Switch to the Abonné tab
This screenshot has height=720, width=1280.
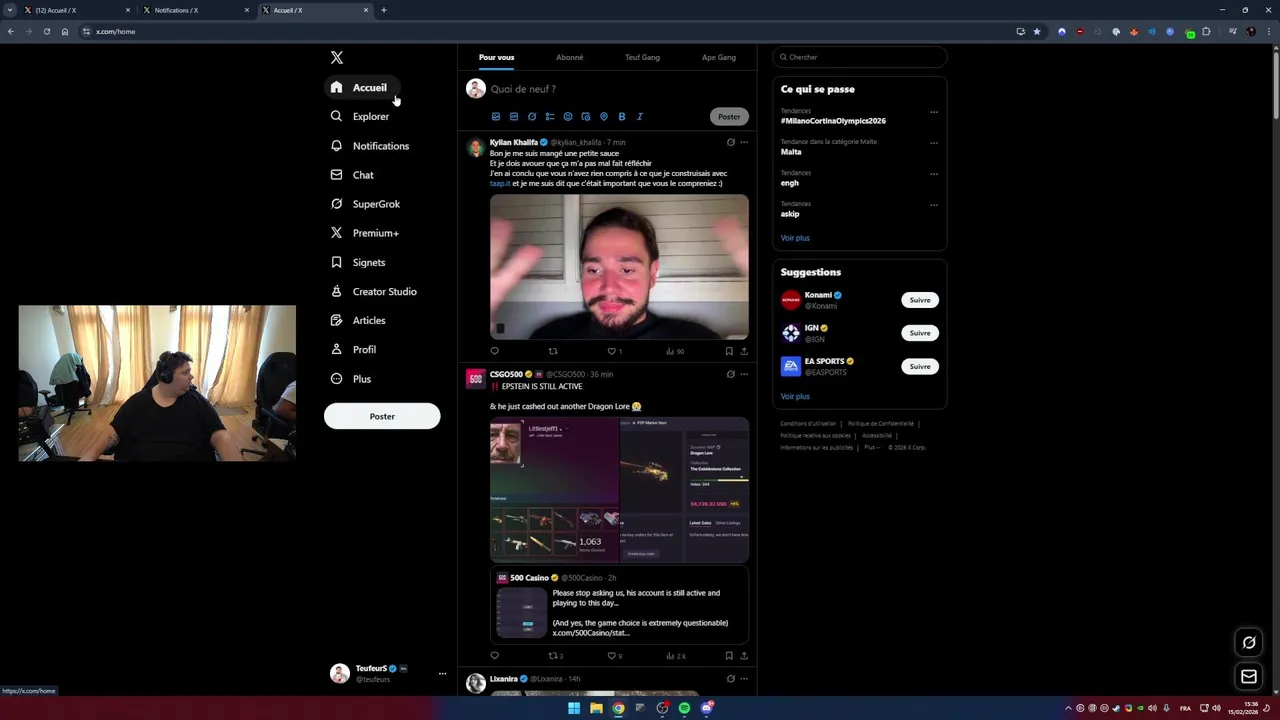[x=570, y=57]
